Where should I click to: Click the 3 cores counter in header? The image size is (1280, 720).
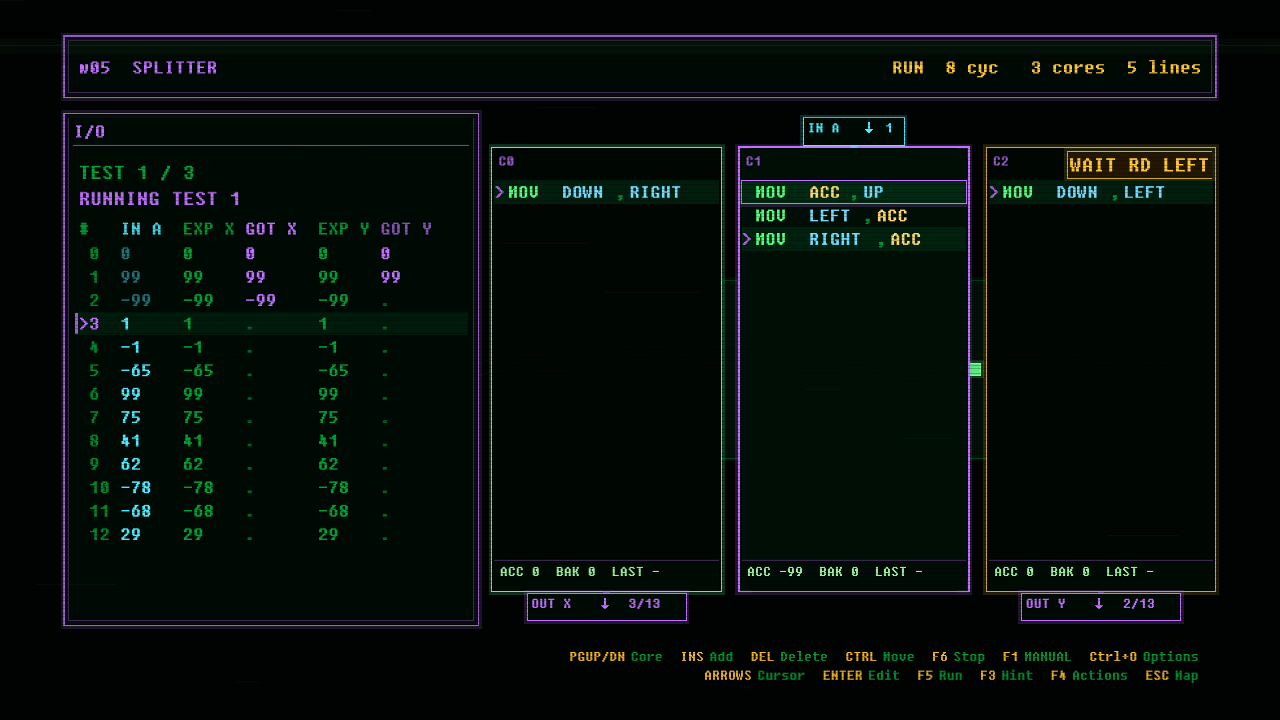click(x=1068, y=68)
